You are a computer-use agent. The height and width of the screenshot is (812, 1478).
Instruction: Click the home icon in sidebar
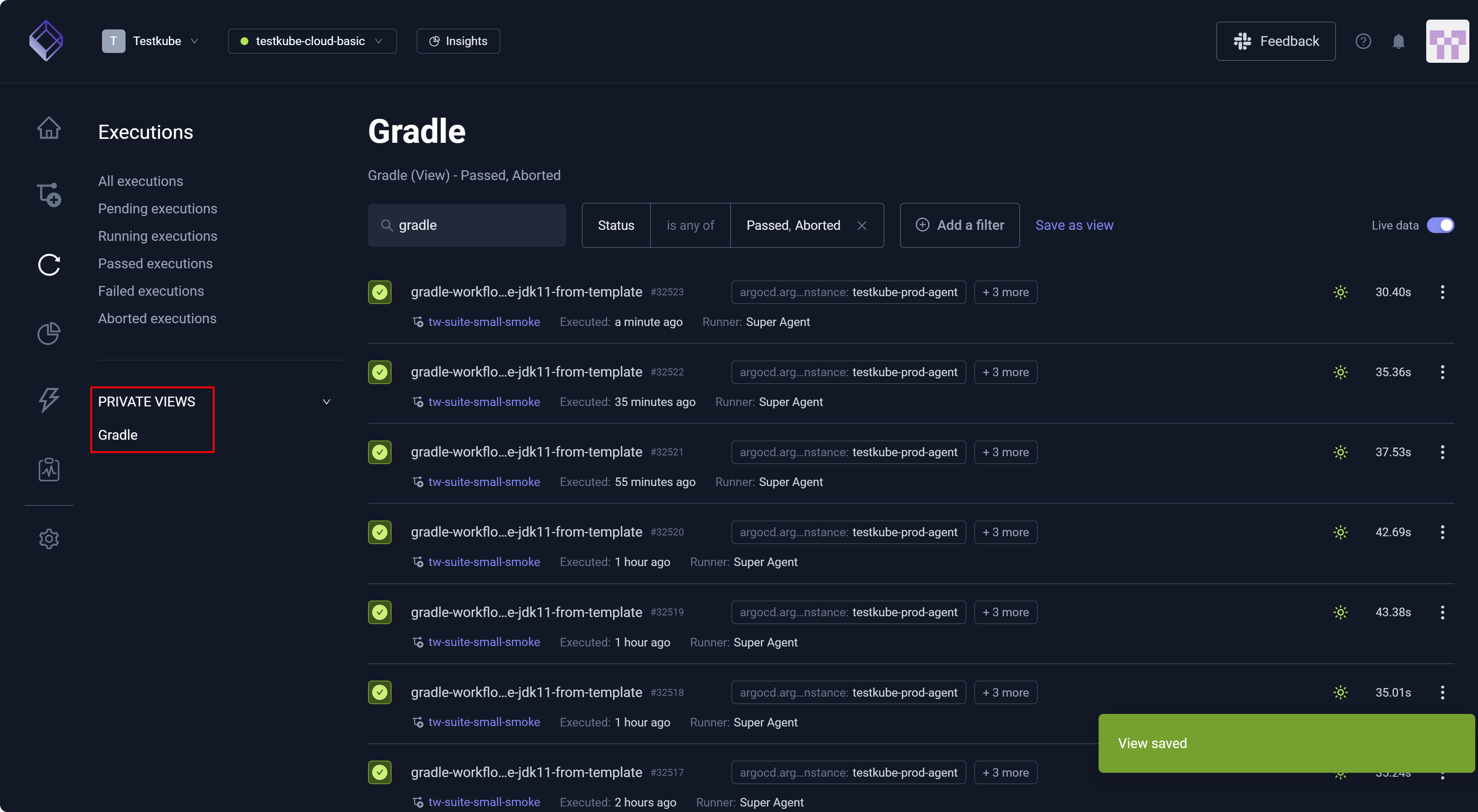pos(49,127)
